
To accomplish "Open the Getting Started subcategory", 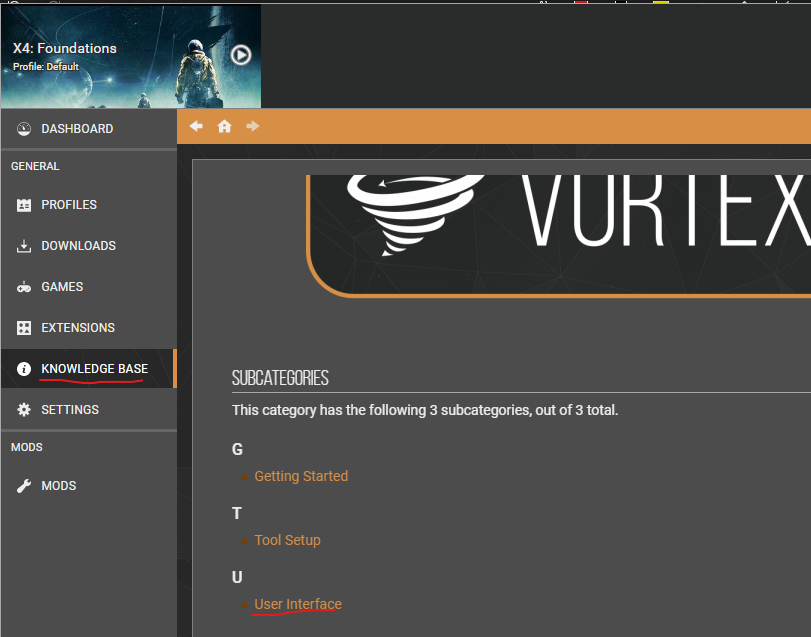I will [x=301, y=476].
